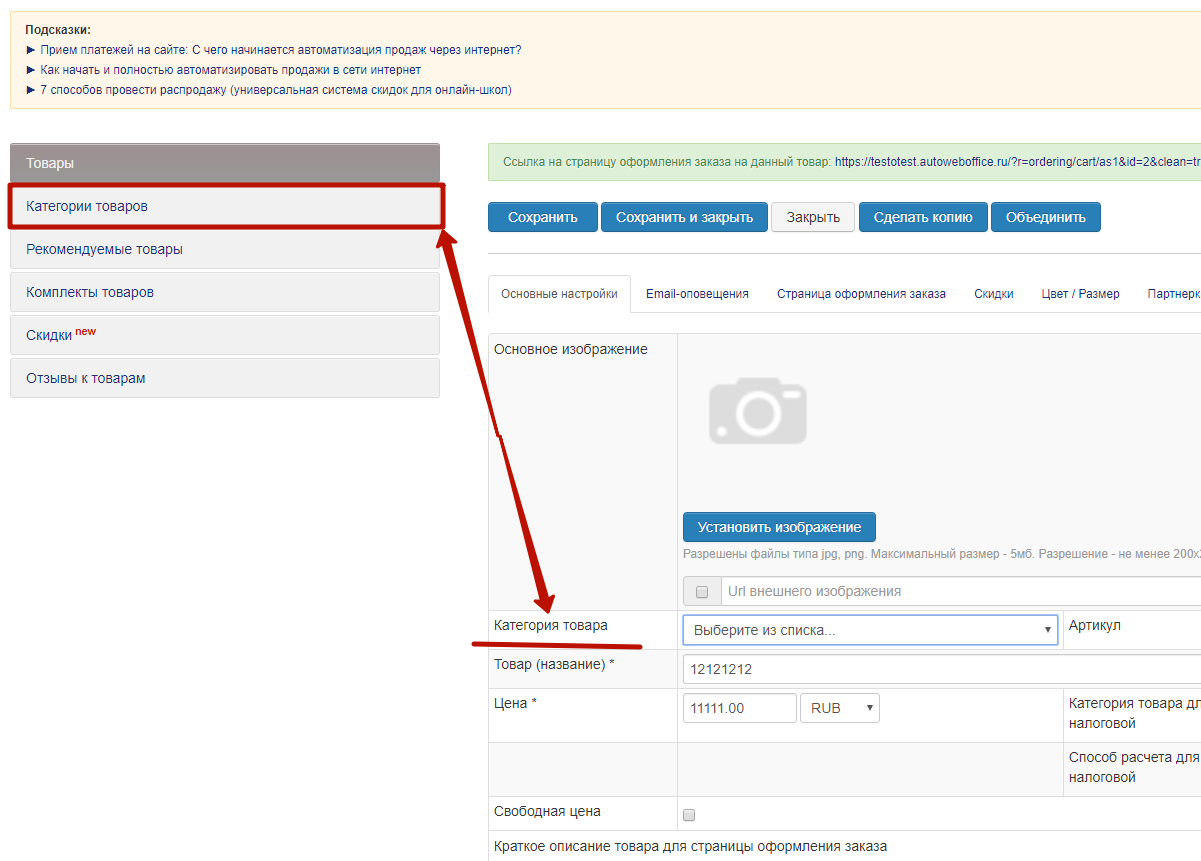1201x861 pixels.
Task: Select the Цвет / Размер tab
Action: tap(1080, 294)
